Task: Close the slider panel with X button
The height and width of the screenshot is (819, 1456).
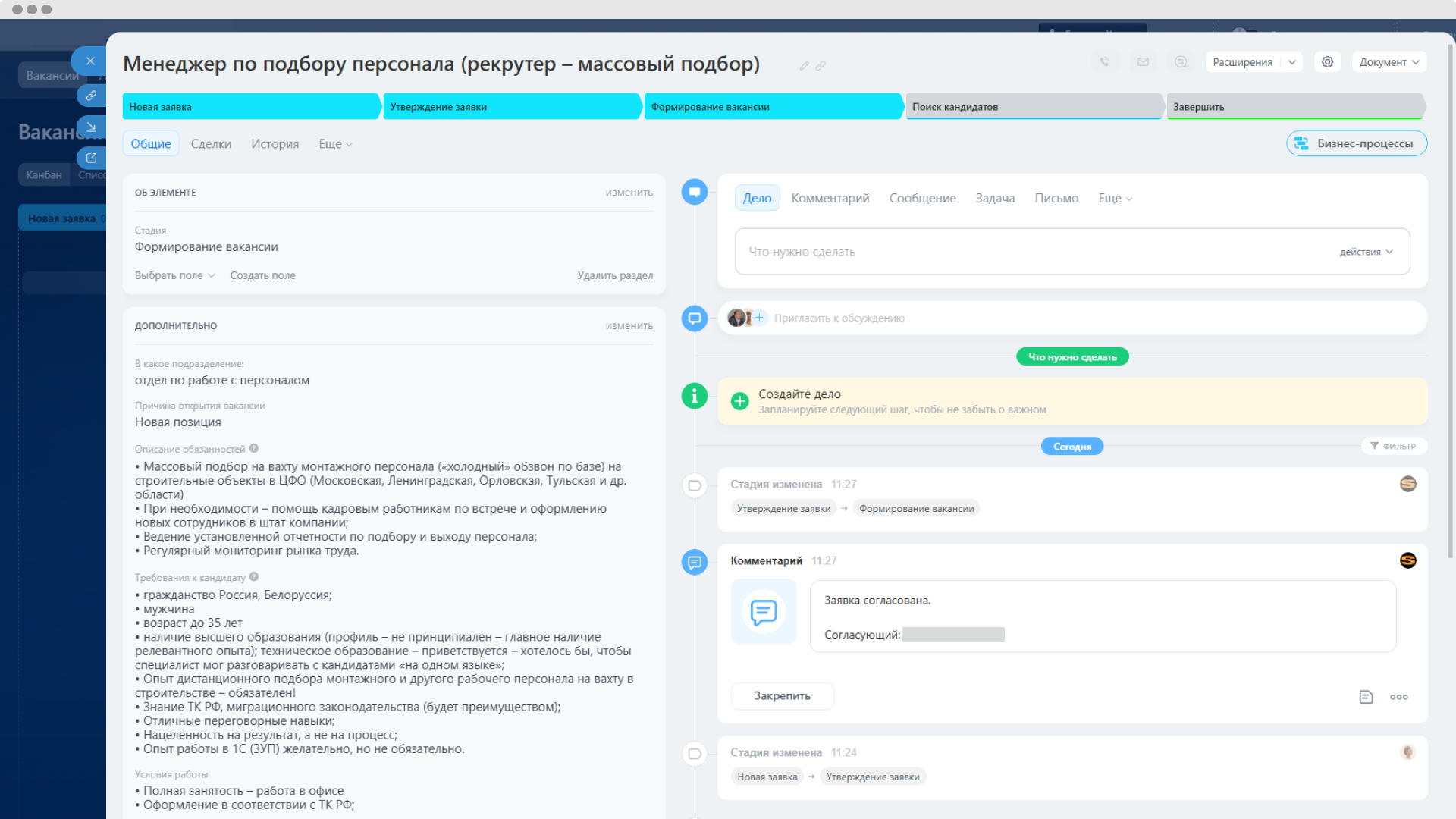Action: coord(90,61)
